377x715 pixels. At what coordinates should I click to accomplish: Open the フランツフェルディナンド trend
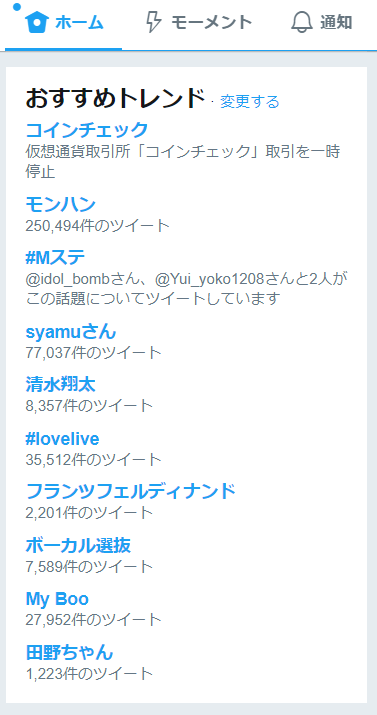[130, 492]
